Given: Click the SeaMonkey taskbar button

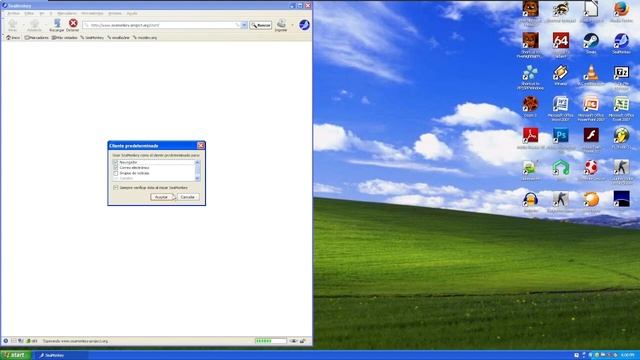Looking at the screenshot, I should click(x=61, y=355).
